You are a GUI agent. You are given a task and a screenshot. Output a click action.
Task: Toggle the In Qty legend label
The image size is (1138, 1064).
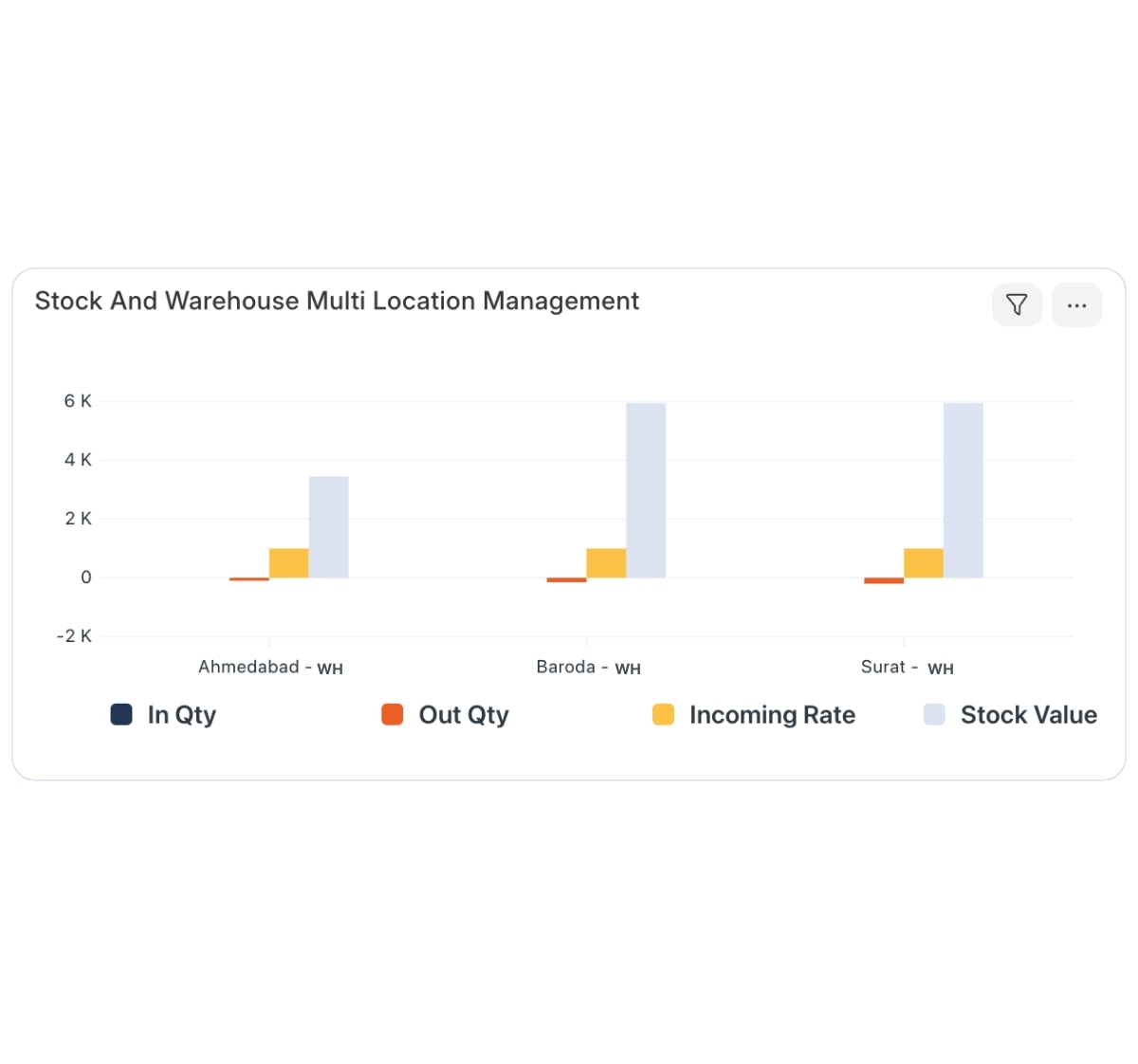coord(181,715)
